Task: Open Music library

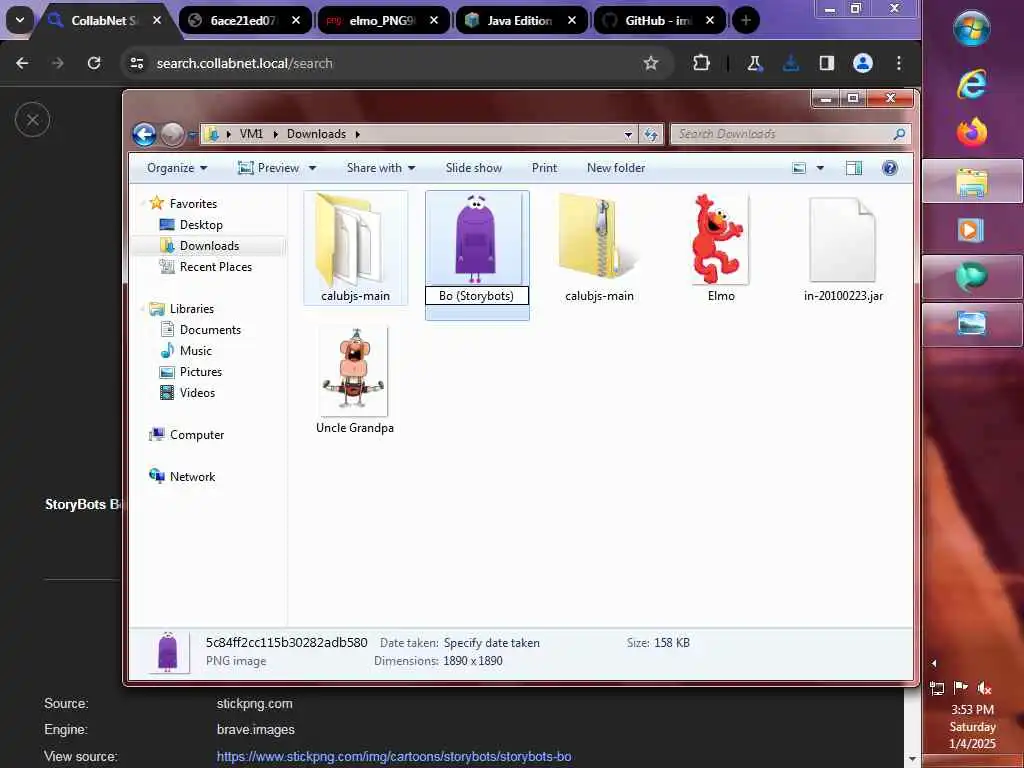Action: click(195, 351)
